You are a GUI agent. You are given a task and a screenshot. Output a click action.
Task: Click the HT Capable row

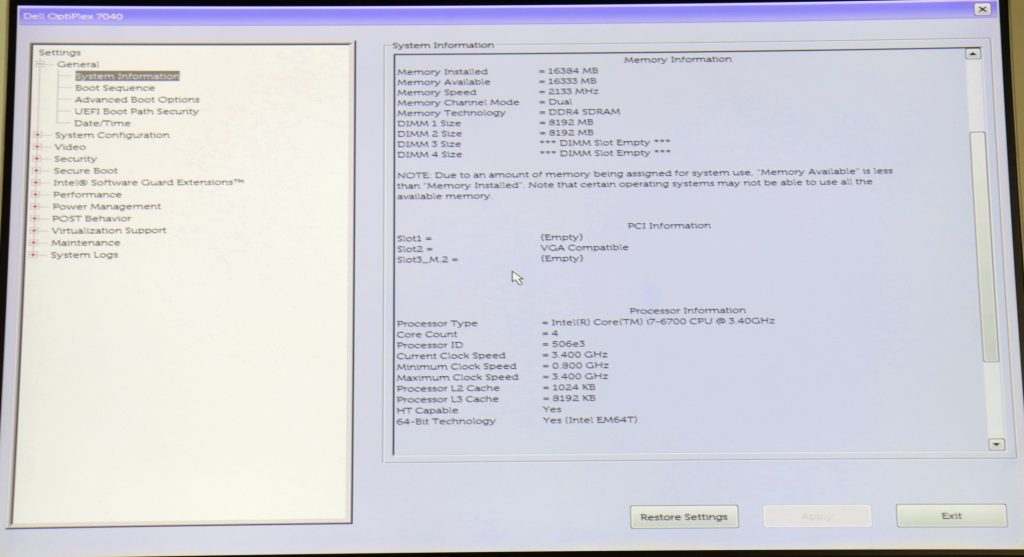click(479, 410)
